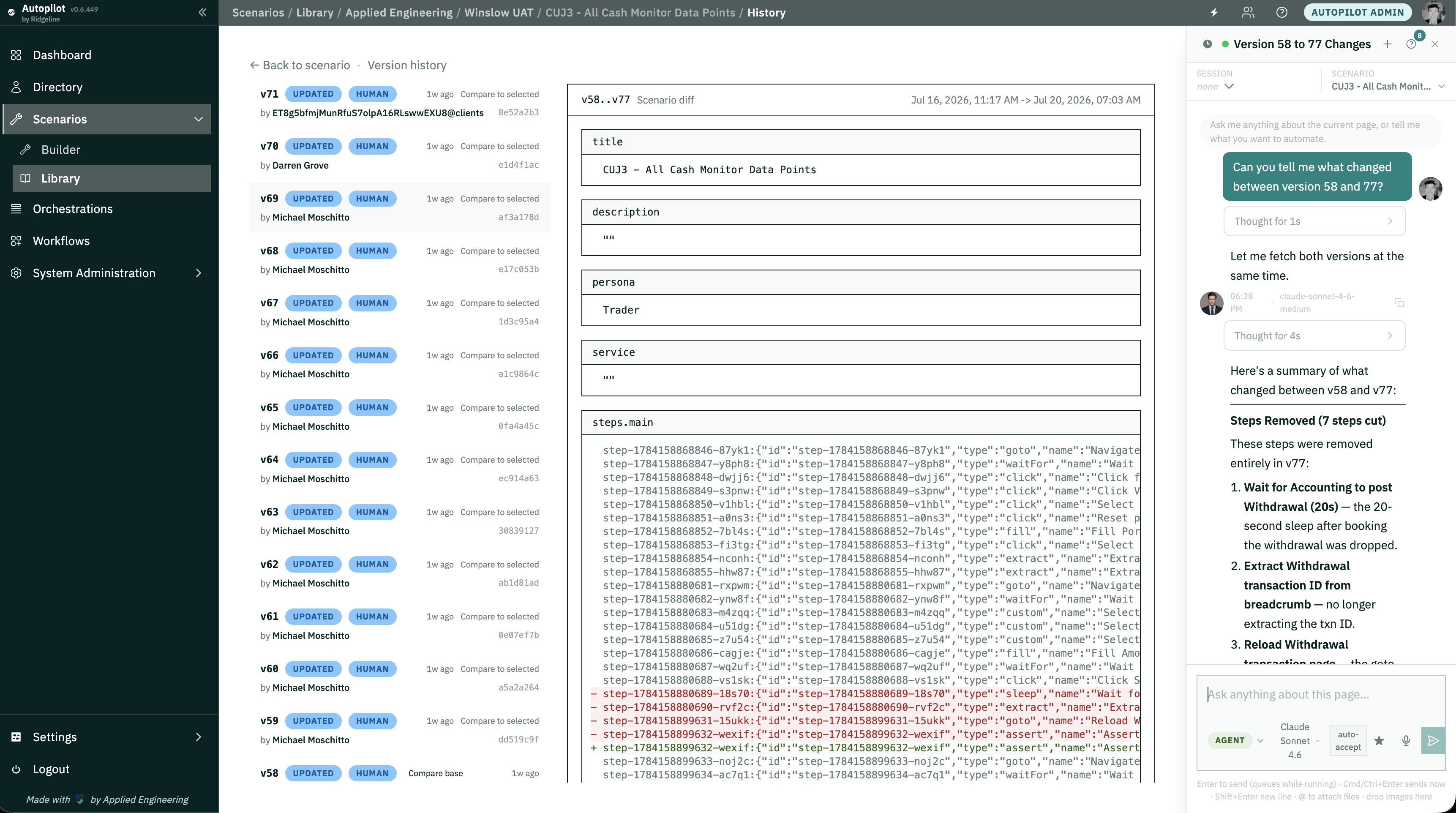Close the Version 58 to 77 Changes panel
This screenshot has width=1456, height=813.
pos(1434,44)
